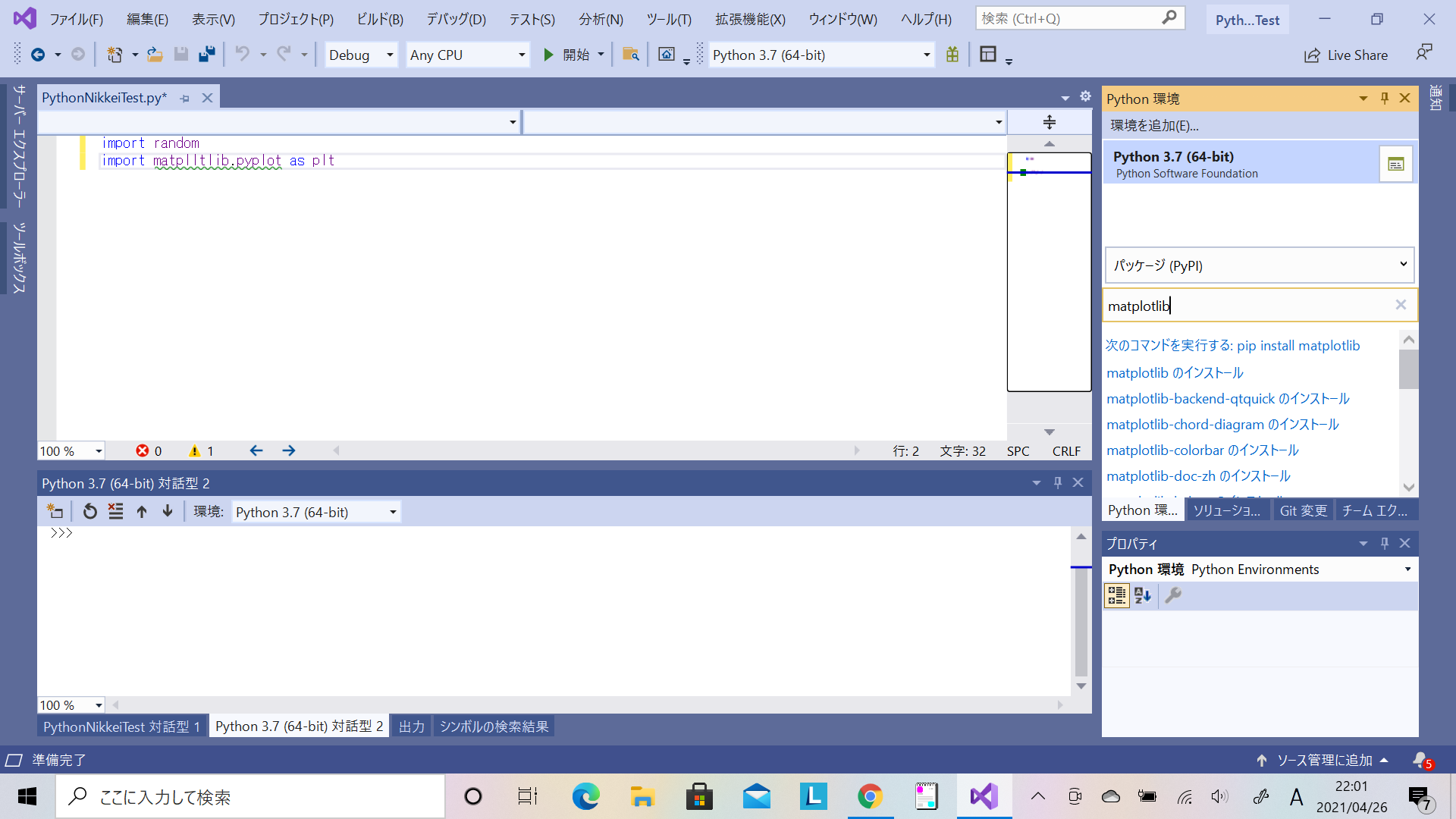Open a file with the Open File icon
The image size is (1456, 819).
tap(155, 54)
